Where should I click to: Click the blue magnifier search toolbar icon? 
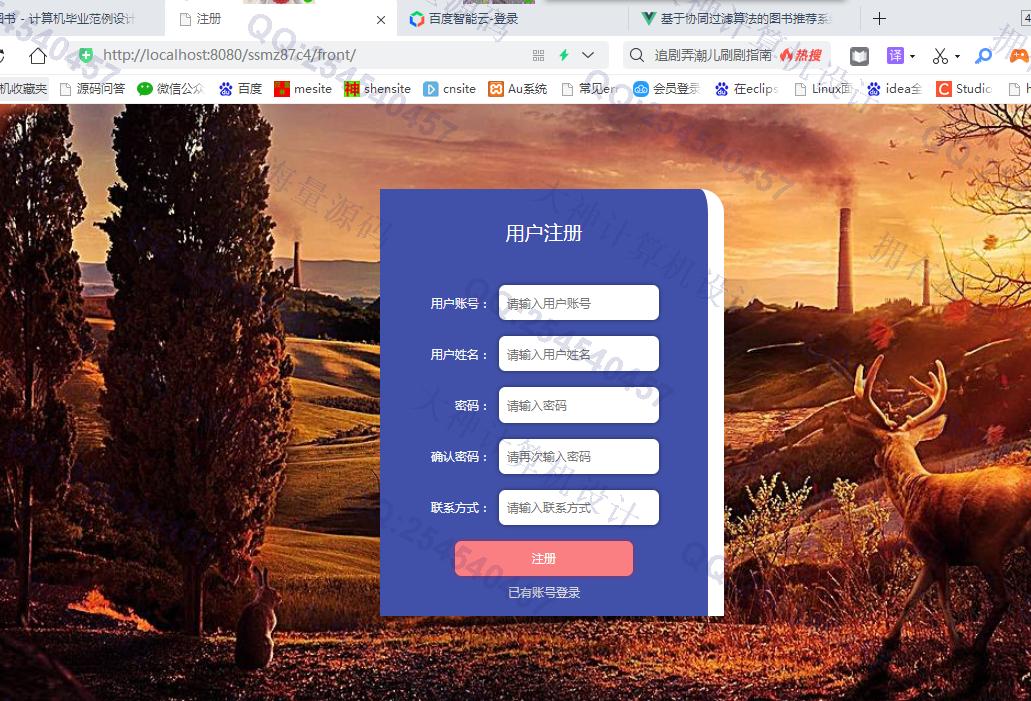point(984,56)
